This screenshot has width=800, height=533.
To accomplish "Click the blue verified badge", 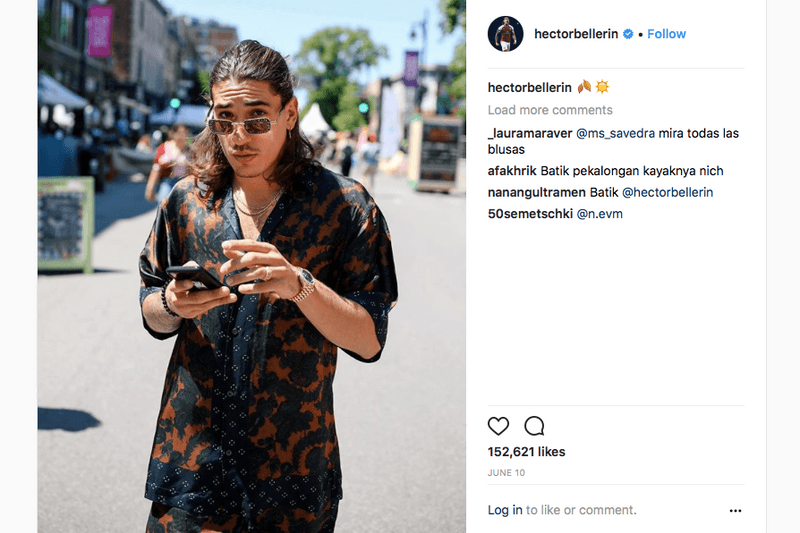I will 628,34.
